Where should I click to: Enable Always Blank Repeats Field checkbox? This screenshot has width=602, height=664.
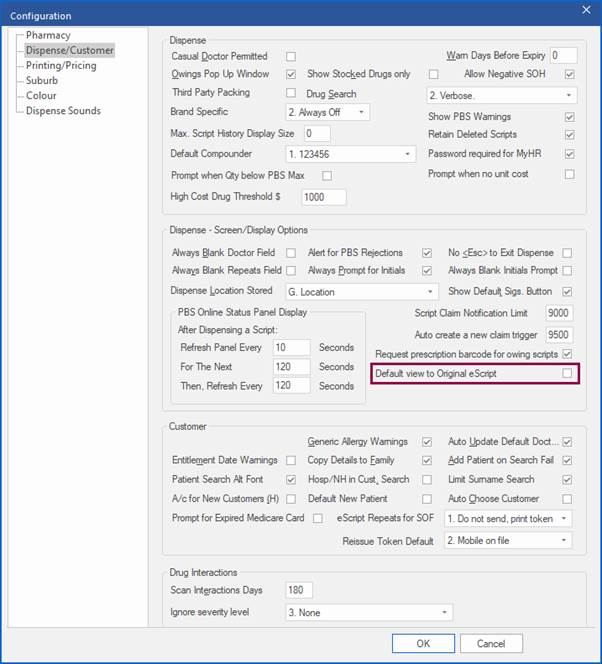coord(291,270)
